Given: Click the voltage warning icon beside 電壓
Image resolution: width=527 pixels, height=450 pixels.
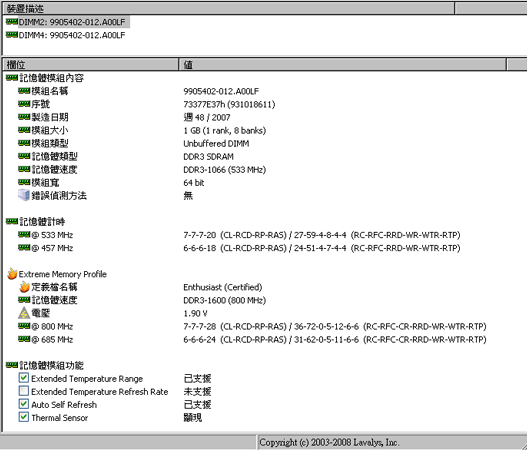Looking at the screenshot, I should [24, 313].
